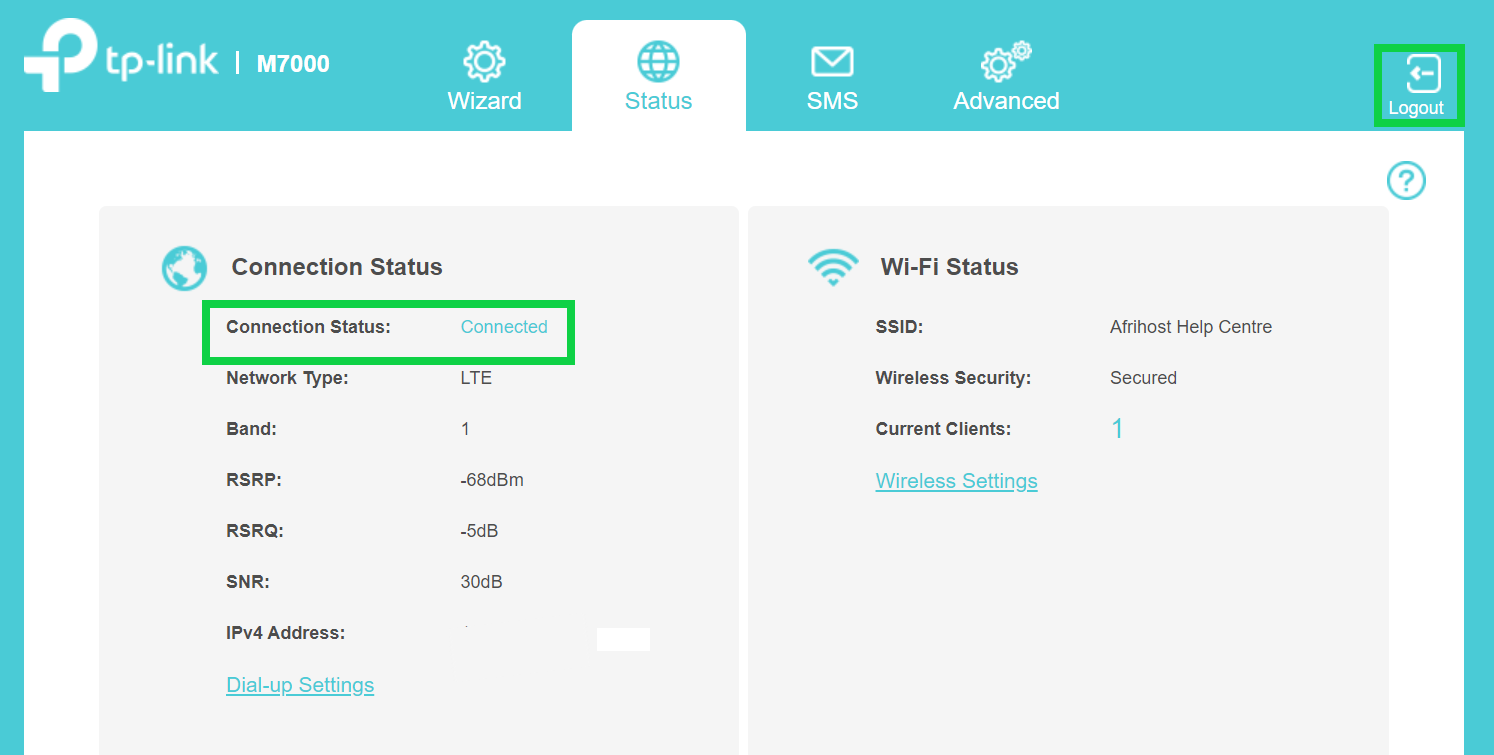Click the tp-link logo
The height and width of the screenshot is (755, 1494).
(120, 61)
